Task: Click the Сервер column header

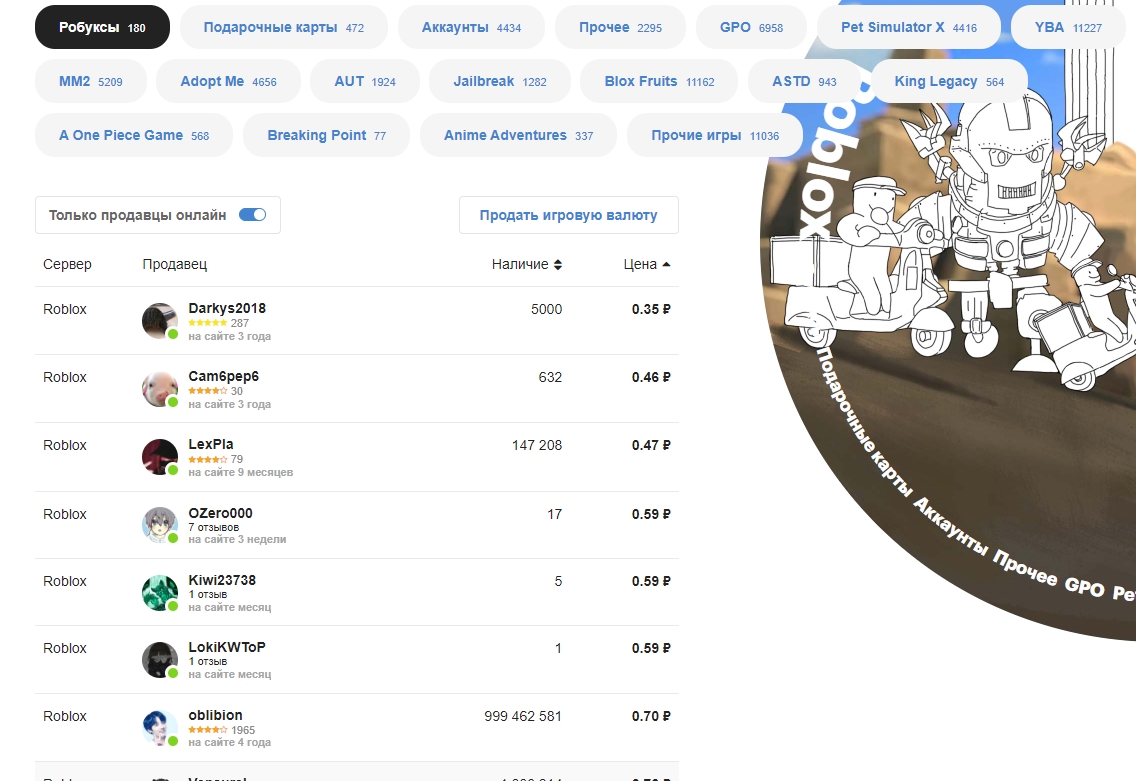Action: click(67, 264)
